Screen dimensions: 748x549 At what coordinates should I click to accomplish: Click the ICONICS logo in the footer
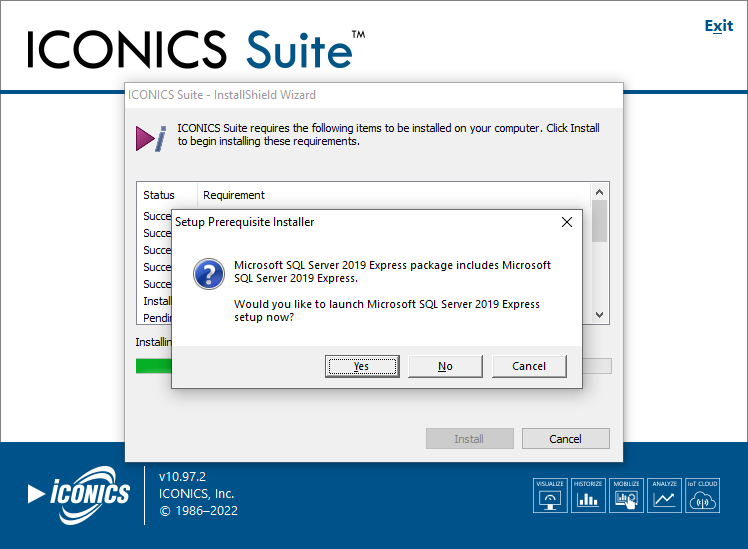point(79,495)
